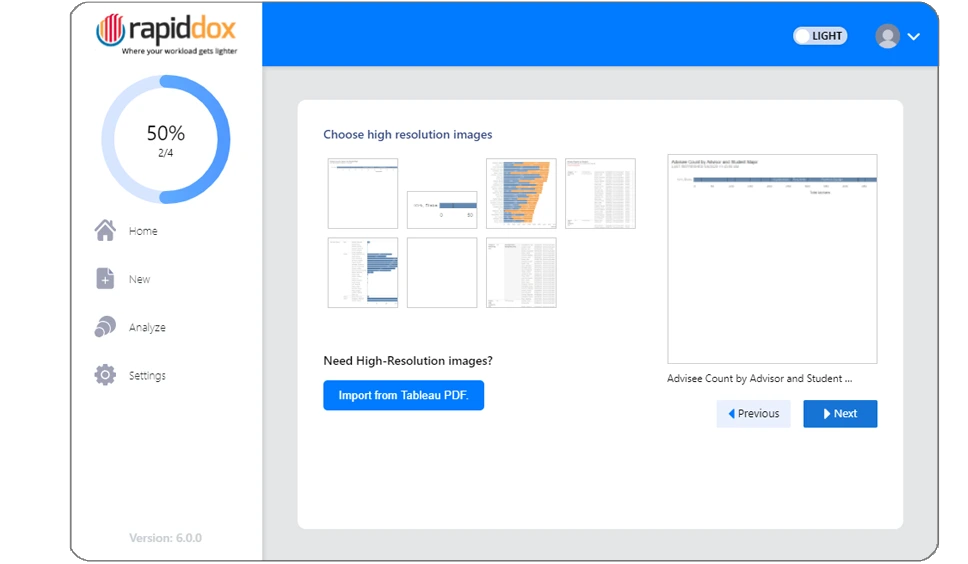Open the Analyze menu item
The height and width of the screenshot is (564, 968).
147,327
